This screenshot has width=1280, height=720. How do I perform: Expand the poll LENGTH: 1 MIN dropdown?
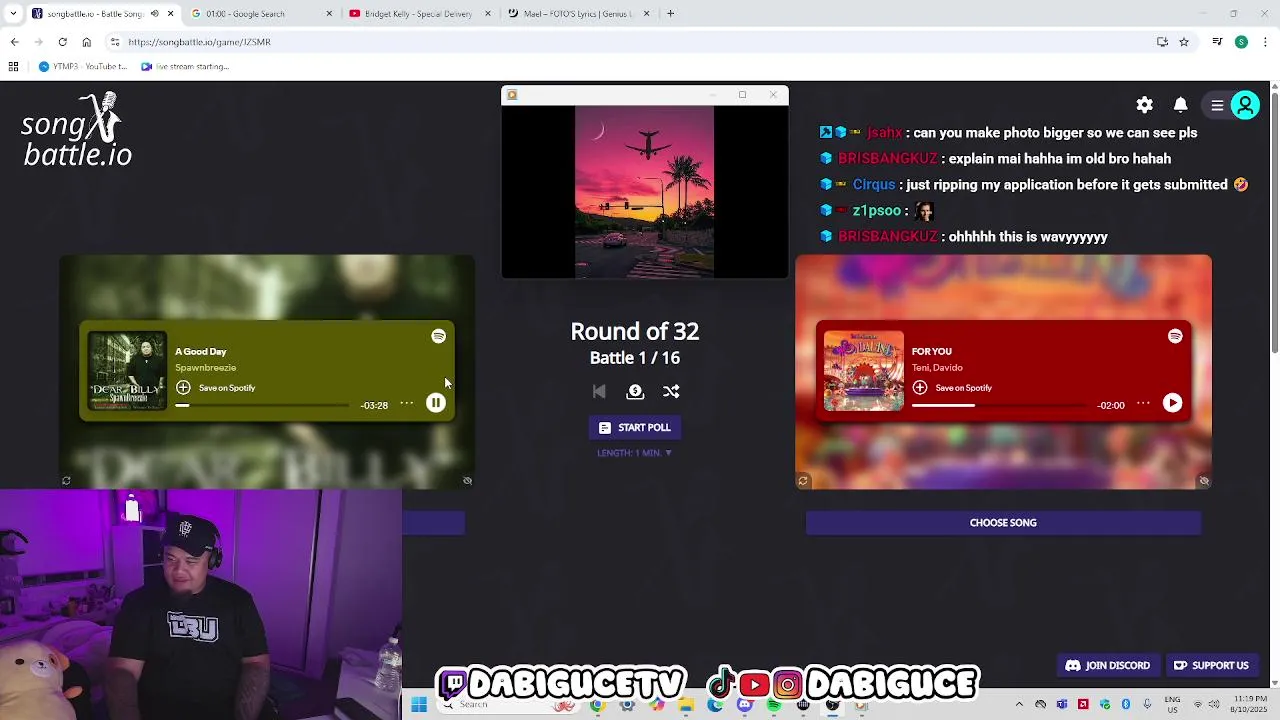(635, 453)
